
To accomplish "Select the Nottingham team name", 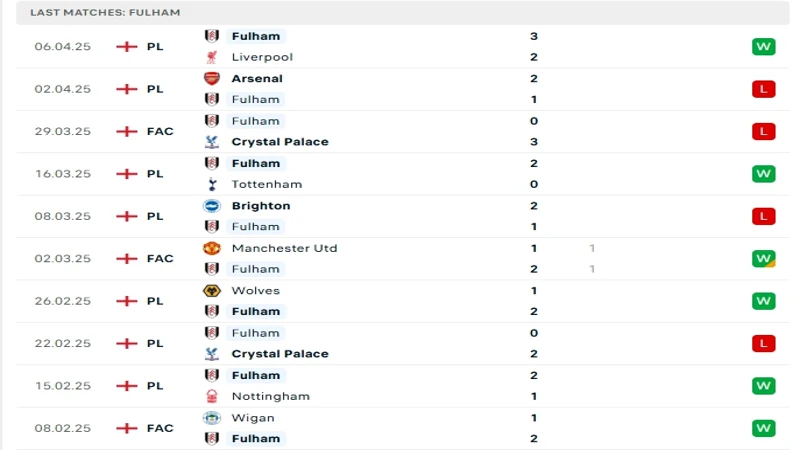I will click(270, 396).
